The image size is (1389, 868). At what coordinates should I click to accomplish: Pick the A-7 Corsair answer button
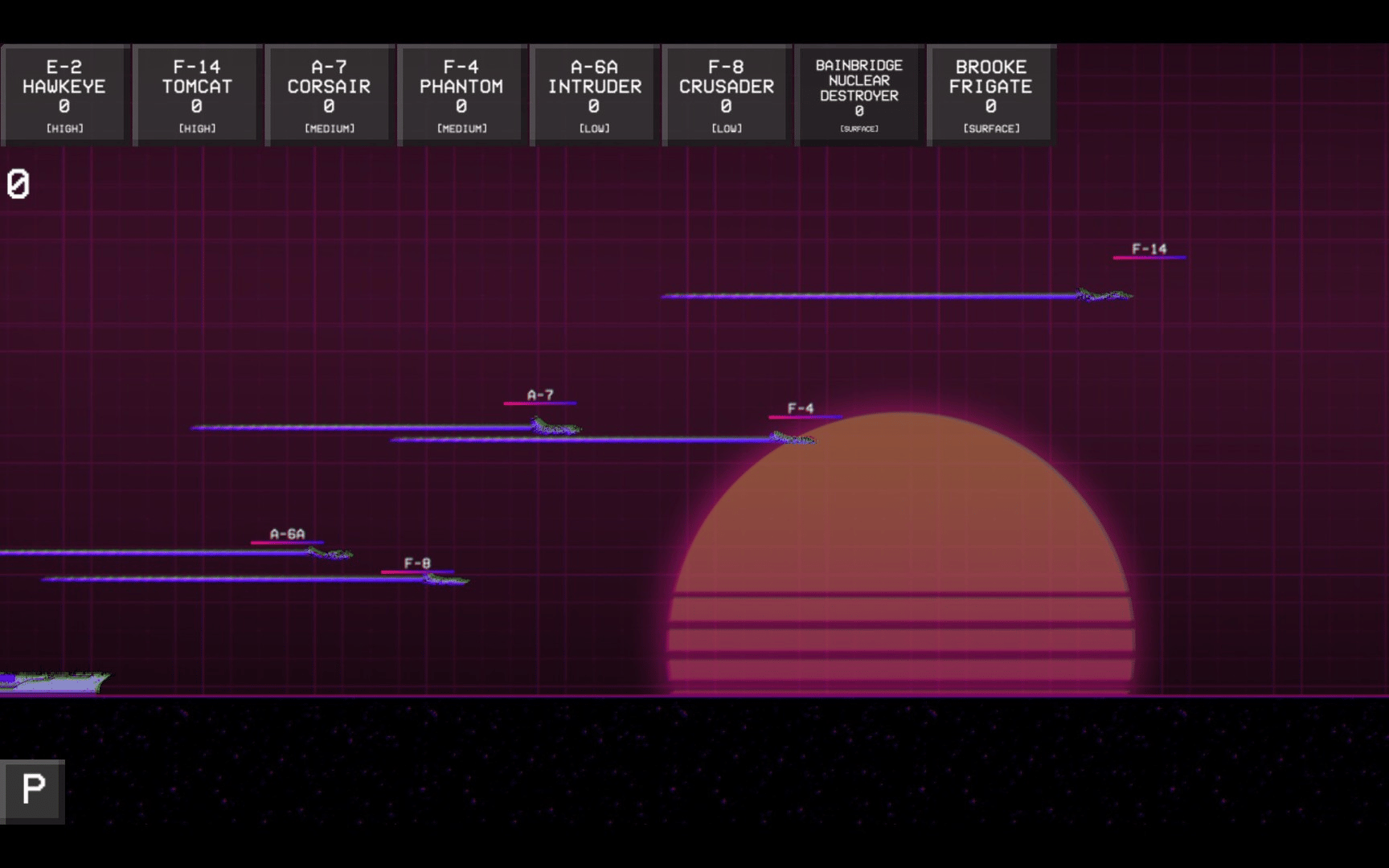[x=329, y=95]
